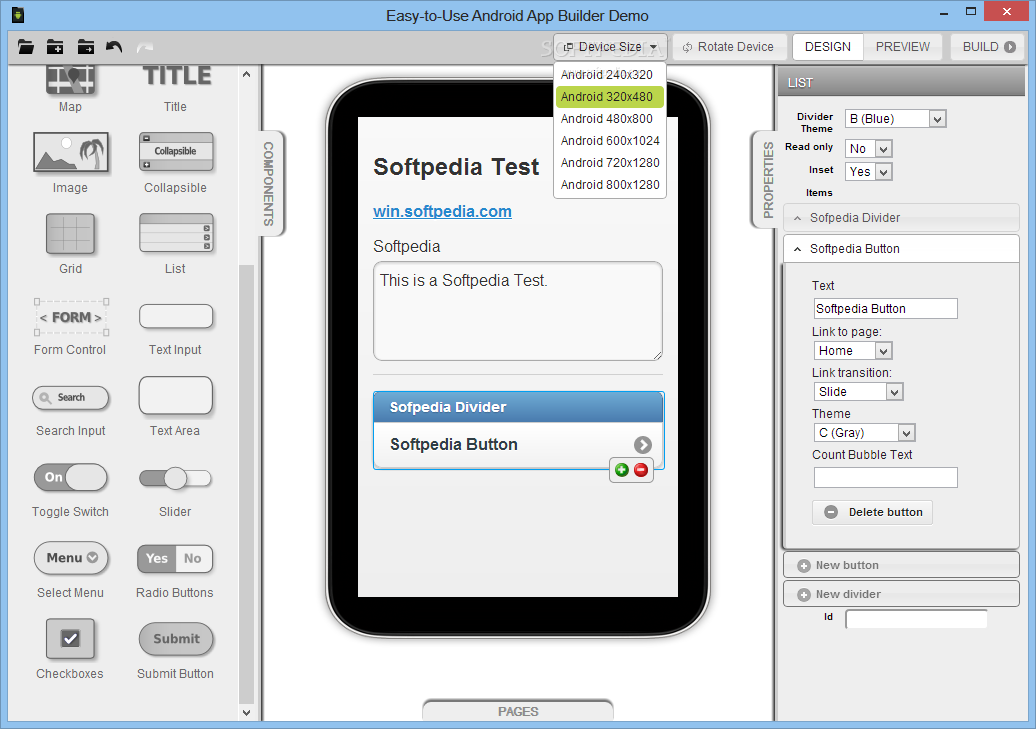Click the button Text input field
Screen dimensions: 1036x729
[x=885, y=309]
